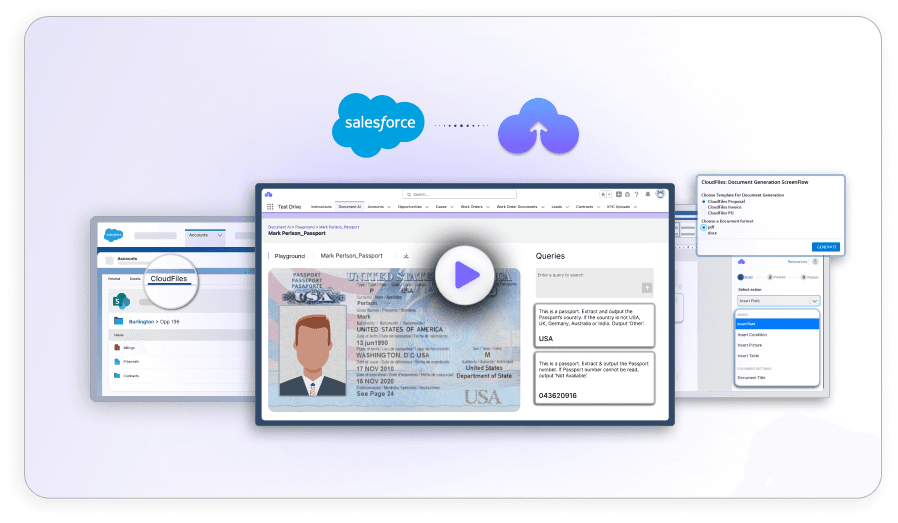Expand the KYC Uploads tab dropdown
The height and width of the screenshot is (523, 898).
pyautogui.click(x=635, y=207)
